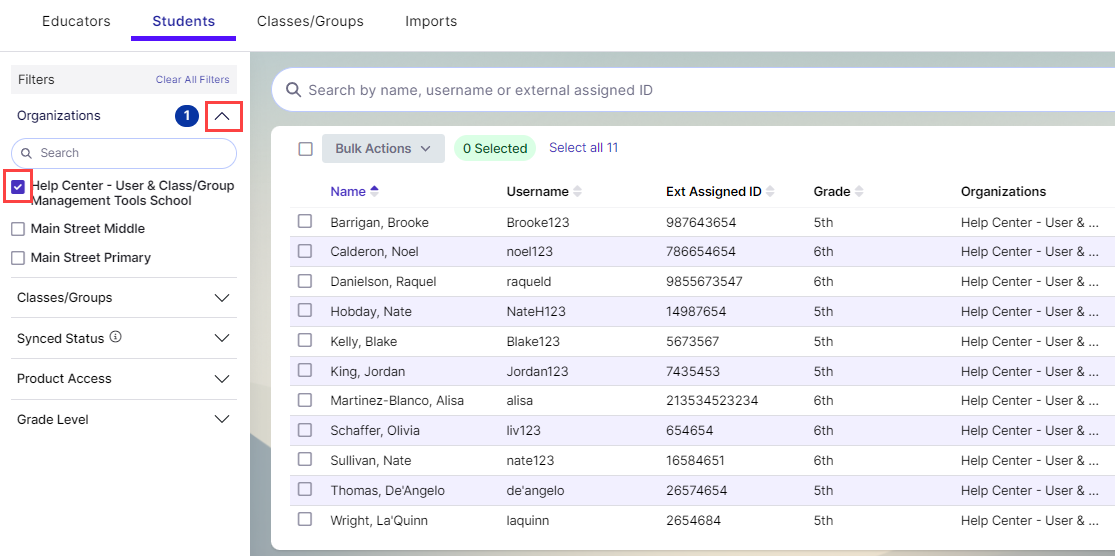The image size is (1115, 556).
Task: Click the Select all 11 link
Action: point(583,148)
